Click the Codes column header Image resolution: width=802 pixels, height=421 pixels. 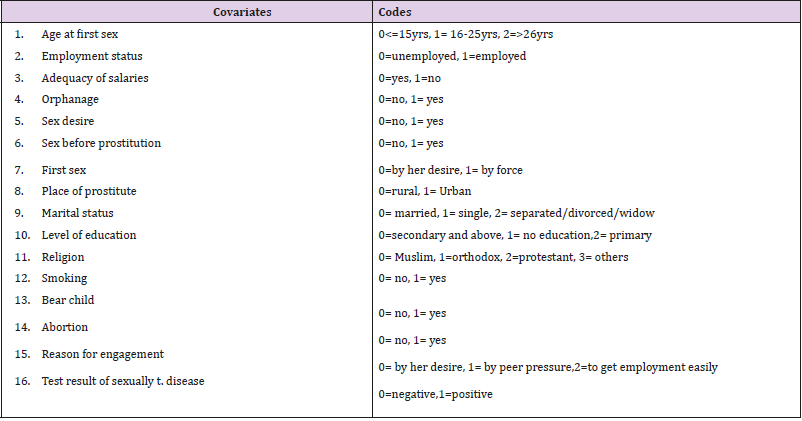(395, 12)
